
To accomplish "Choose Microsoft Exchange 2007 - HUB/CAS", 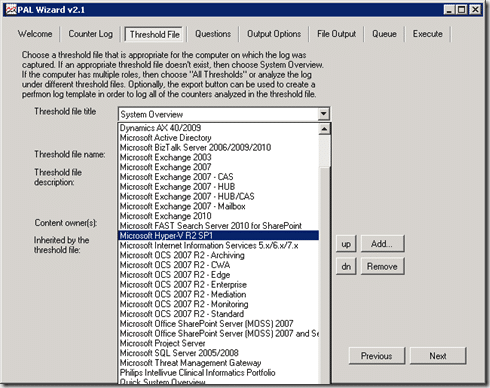I will click(x=218, y=196).
